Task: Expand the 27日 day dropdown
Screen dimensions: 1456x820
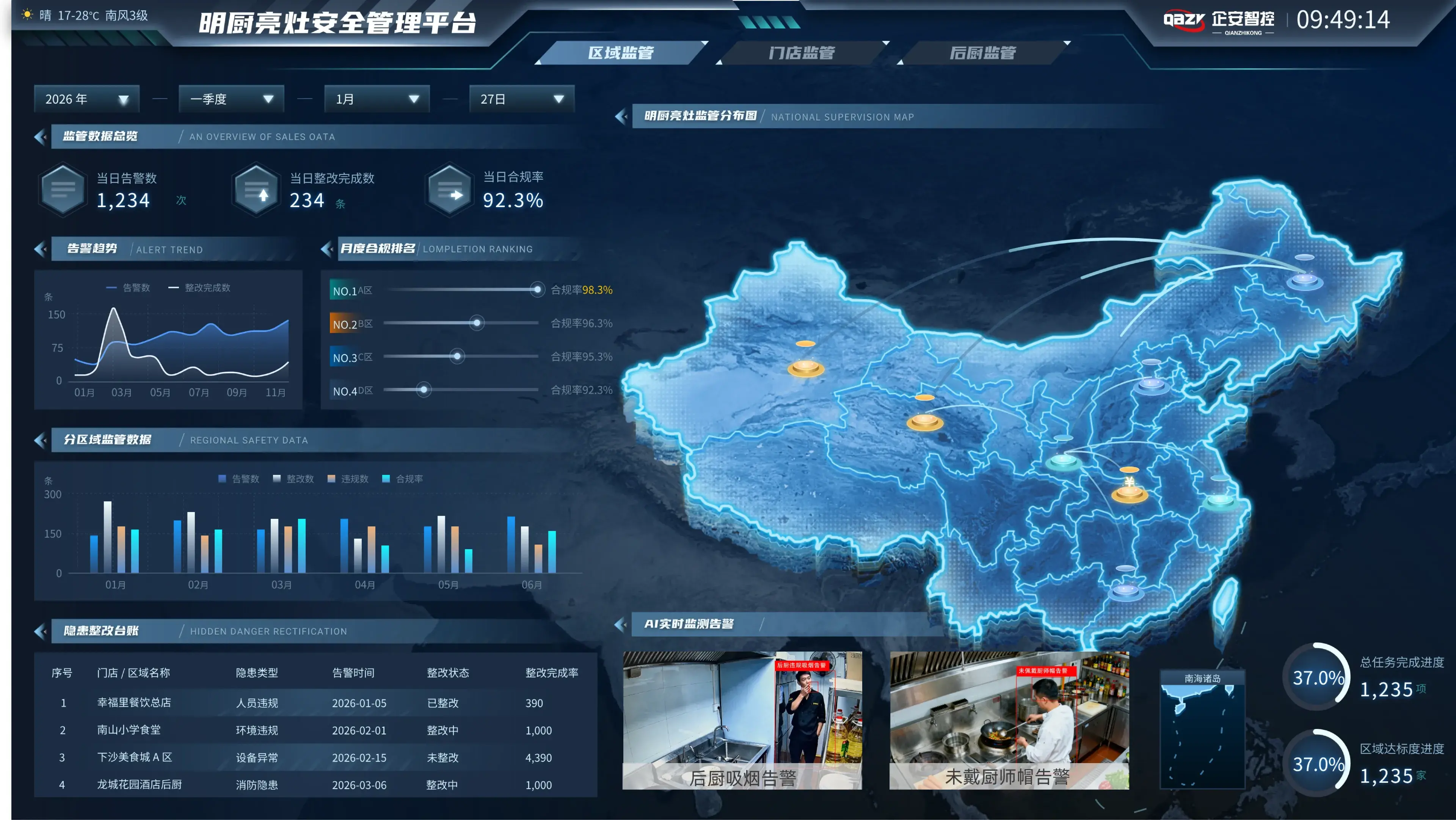Action: [x=522, y=99]
